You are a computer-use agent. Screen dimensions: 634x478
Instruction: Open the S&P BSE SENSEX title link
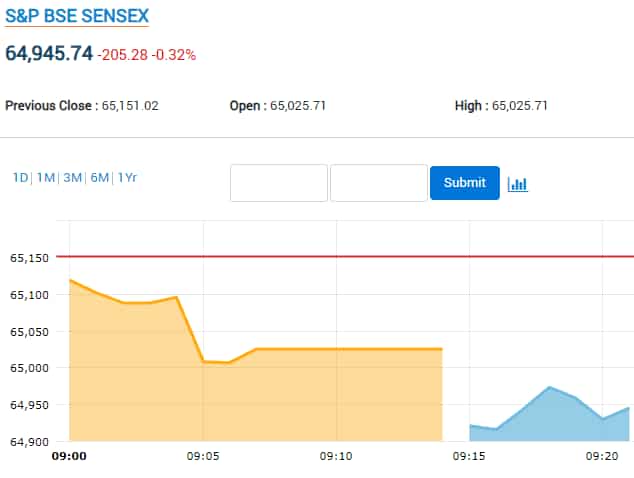pyautogui.click(x=76, y=17)
